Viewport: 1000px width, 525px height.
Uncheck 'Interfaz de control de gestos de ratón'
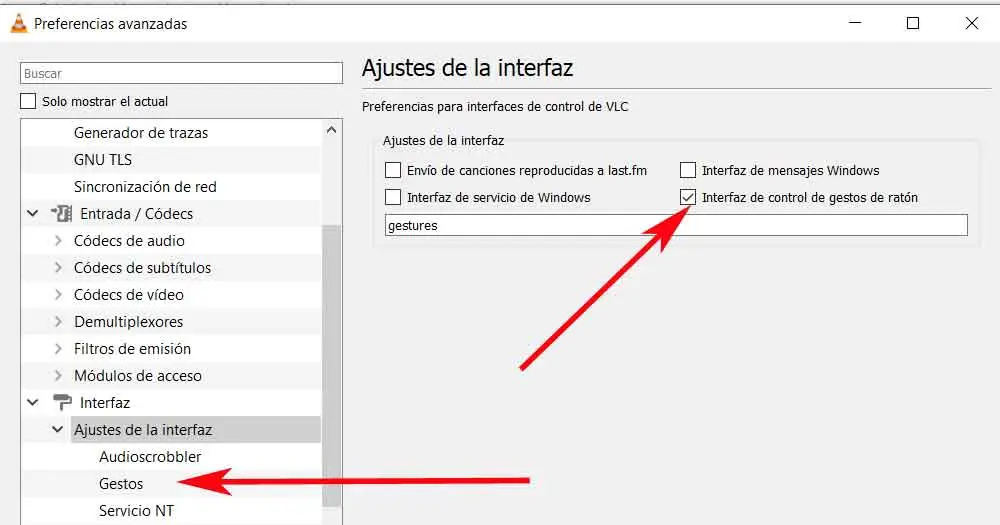point(688,197)
